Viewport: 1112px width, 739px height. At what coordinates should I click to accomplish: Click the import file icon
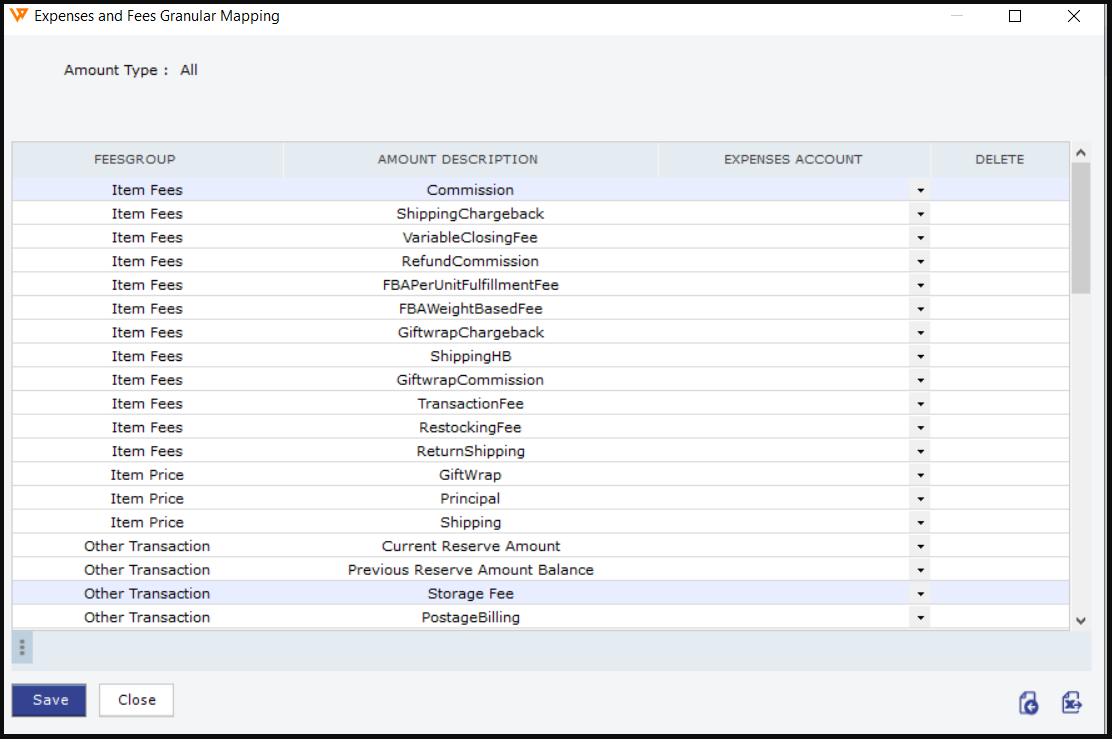pos(1028,703)
